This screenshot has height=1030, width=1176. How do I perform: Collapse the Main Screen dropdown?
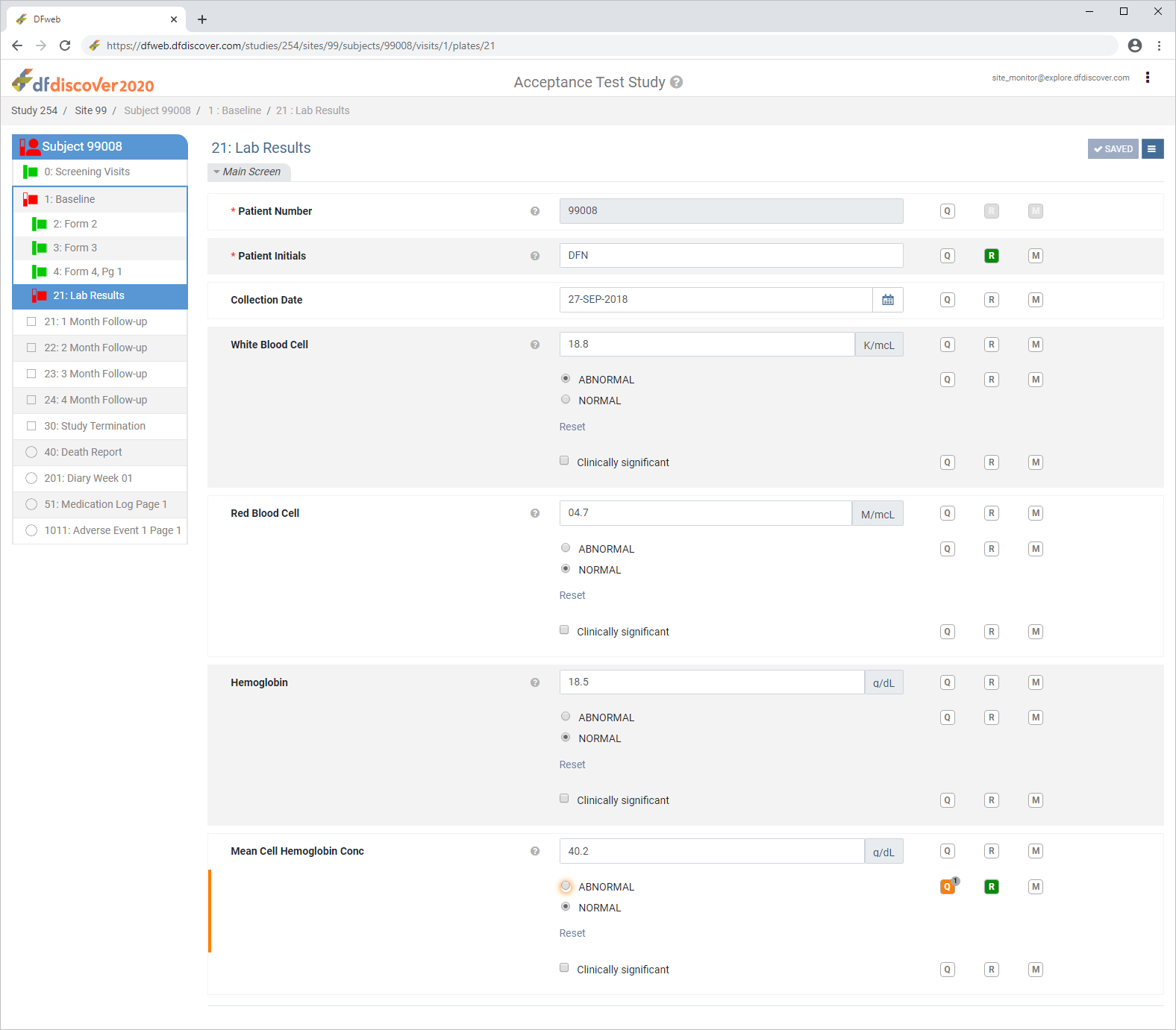249,172
